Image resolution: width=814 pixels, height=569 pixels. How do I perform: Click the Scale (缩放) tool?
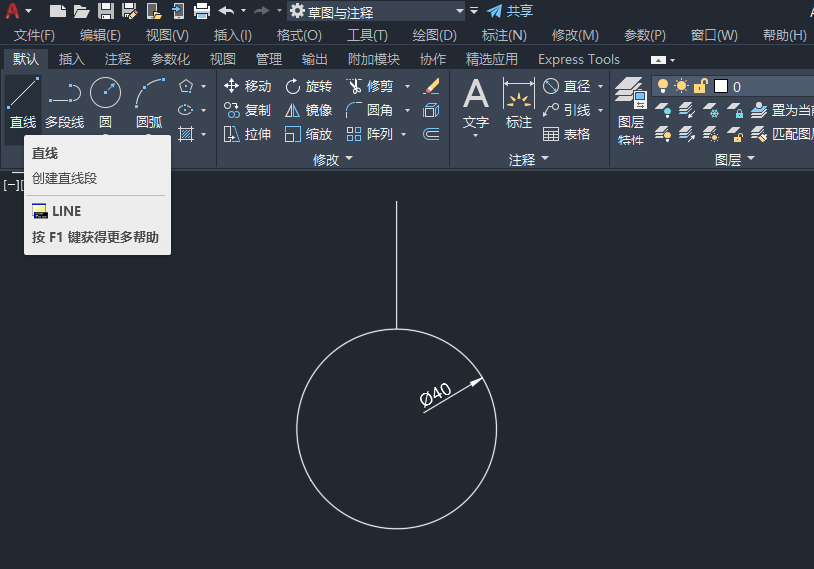(x=308, y=134)
